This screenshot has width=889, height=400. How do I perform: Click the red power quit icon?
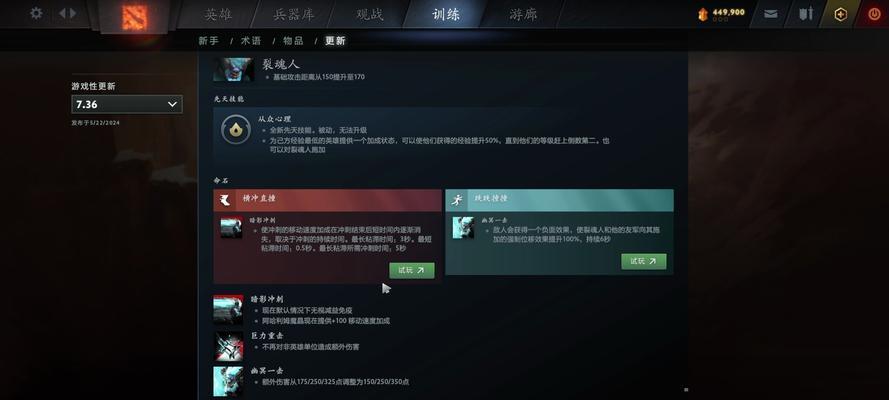click(x=874, y=14)
